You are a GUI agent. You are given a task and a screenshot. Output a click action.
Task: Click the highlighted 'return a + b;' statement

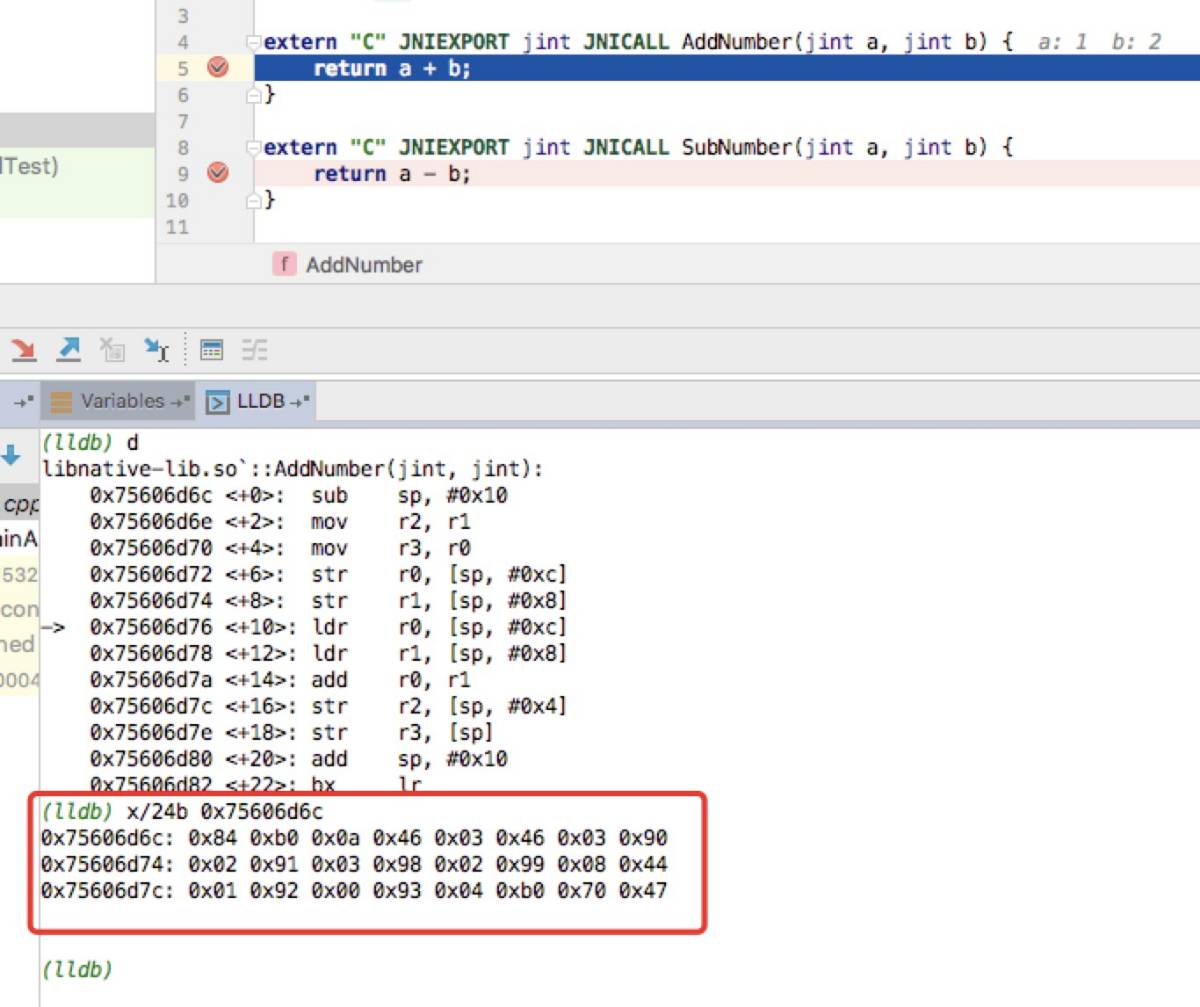[392, 68]
